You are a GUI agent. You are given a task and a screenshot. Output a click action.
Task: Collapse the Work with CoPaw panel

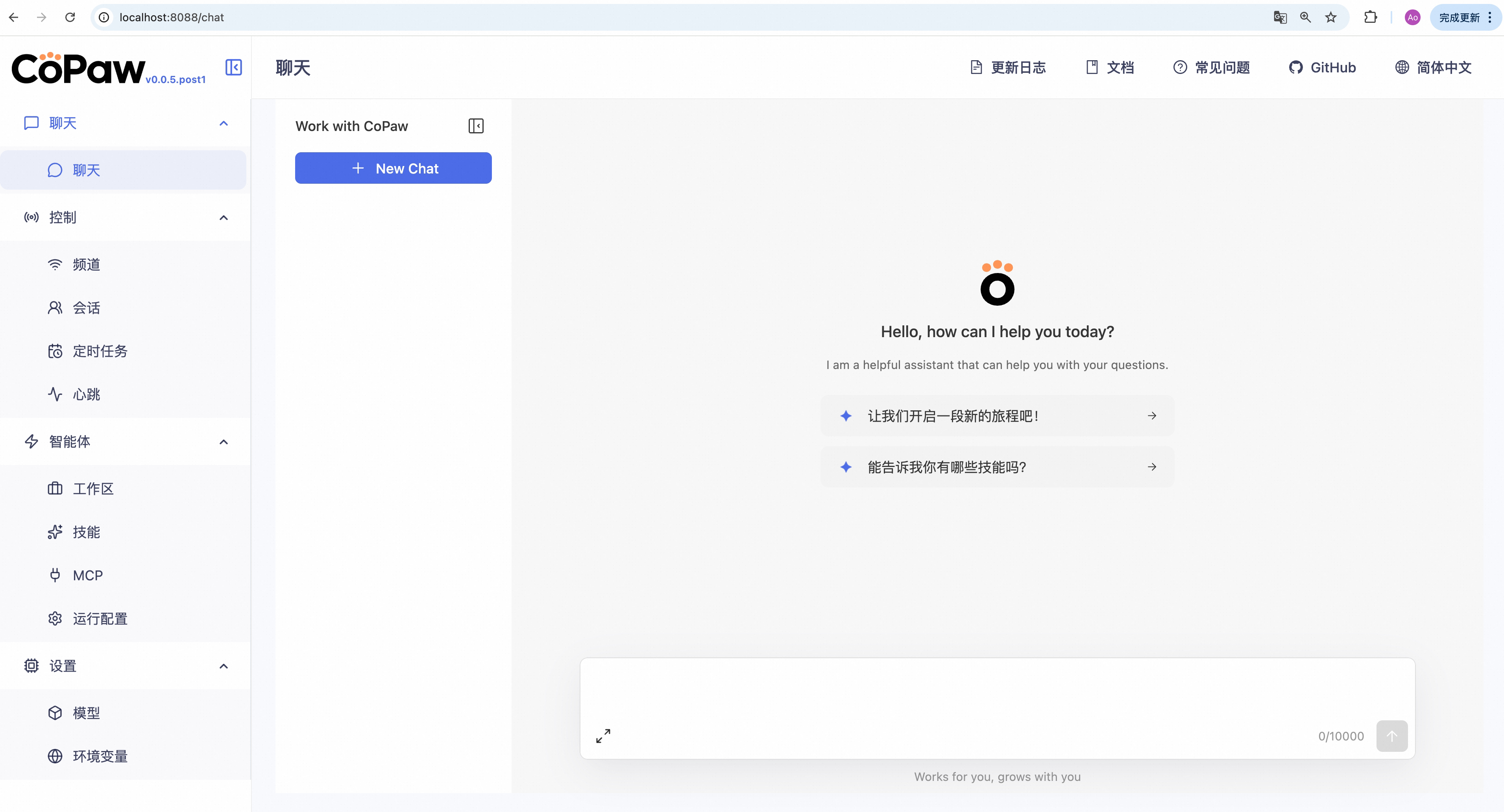click(x=476, y=126)
